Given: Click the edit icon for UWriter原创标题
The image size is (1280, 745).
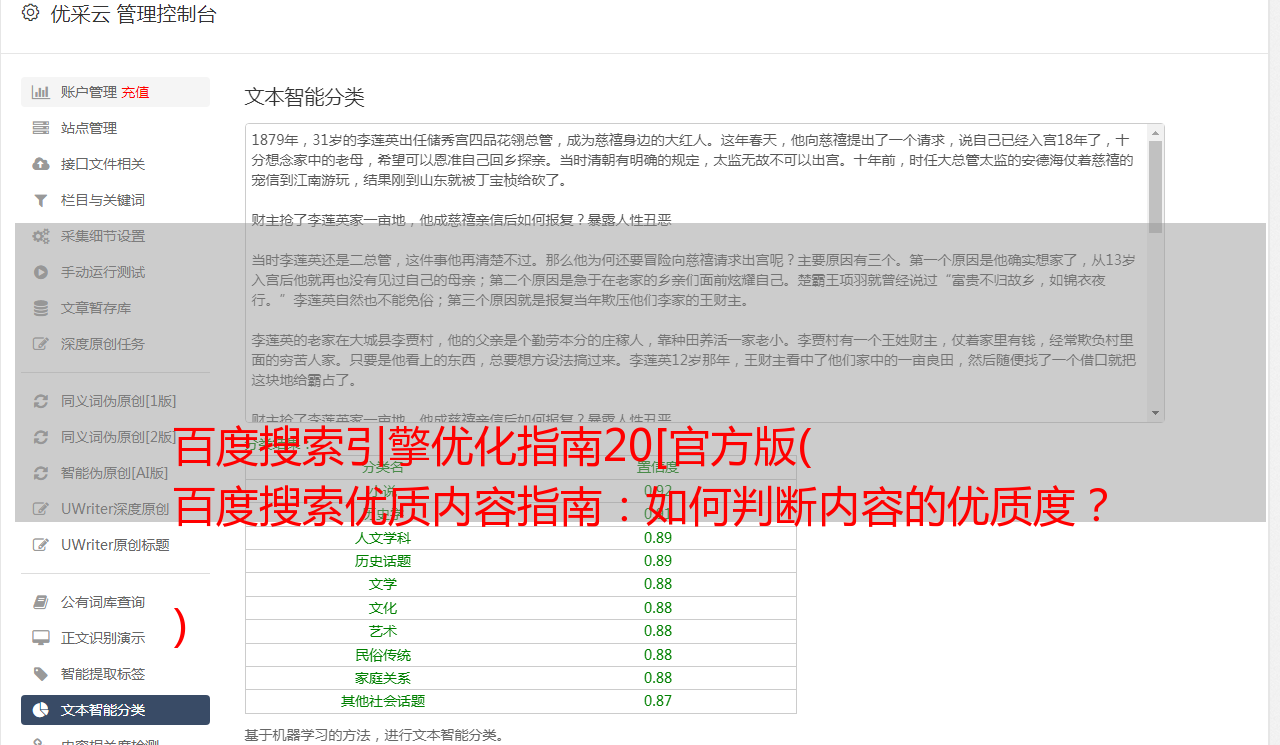Looking at the screenshot, I should (41, 545).
